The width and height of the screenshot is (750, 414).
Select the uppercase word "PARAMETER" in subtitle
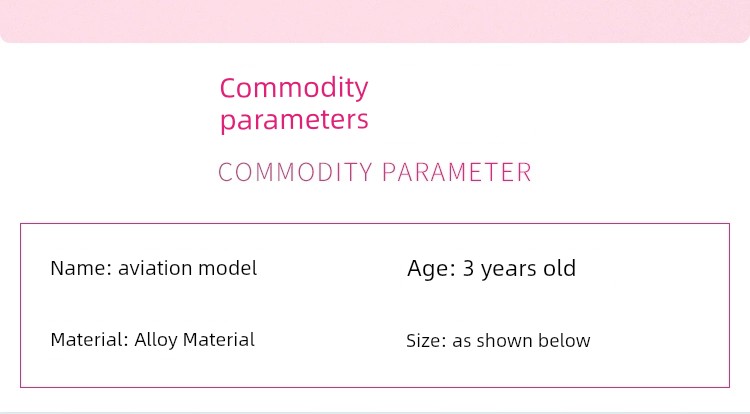[457, 172]
